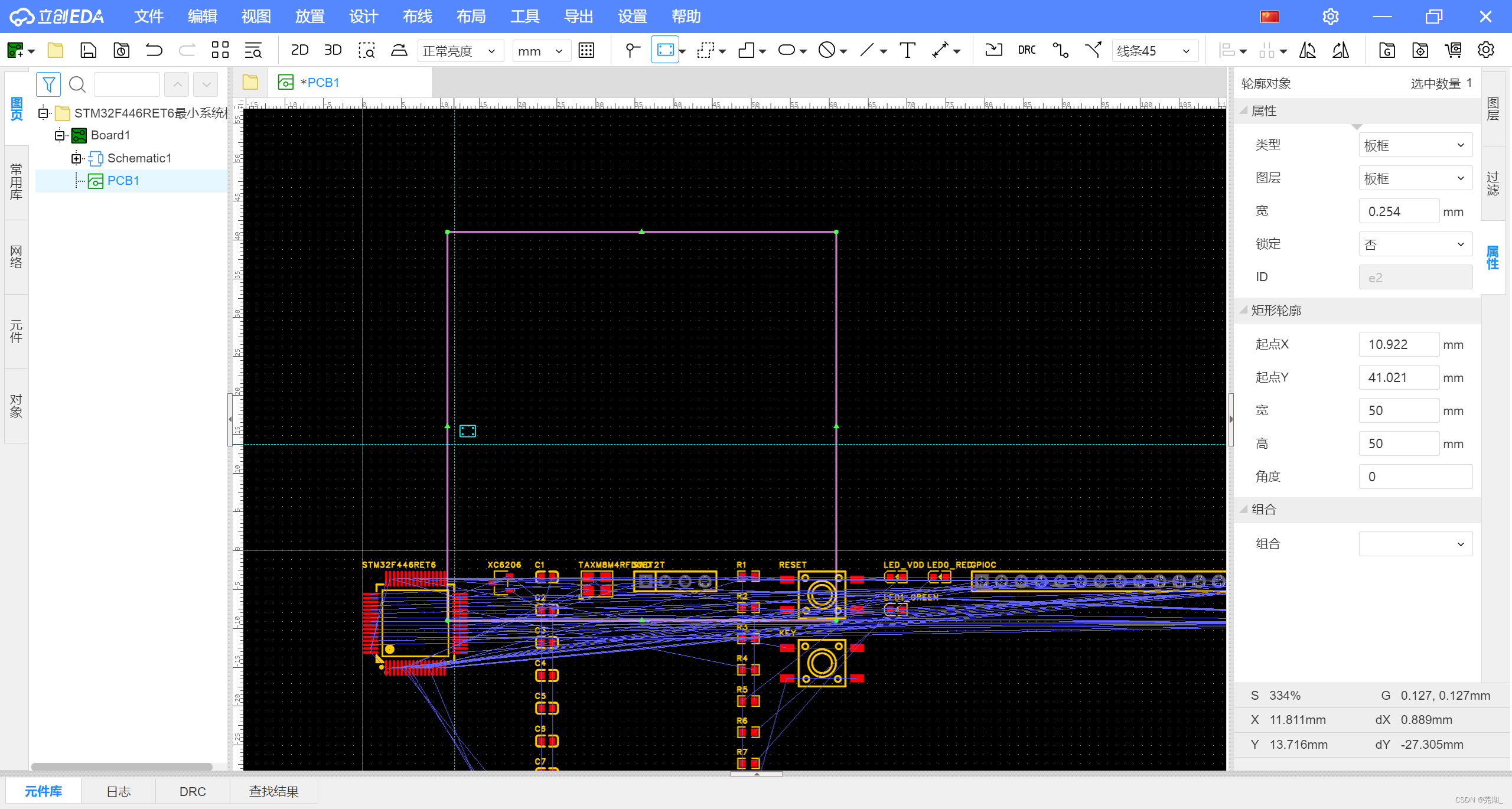1512x809 pixels.
Task: Select the Text tool
Action: pos(907,50)
